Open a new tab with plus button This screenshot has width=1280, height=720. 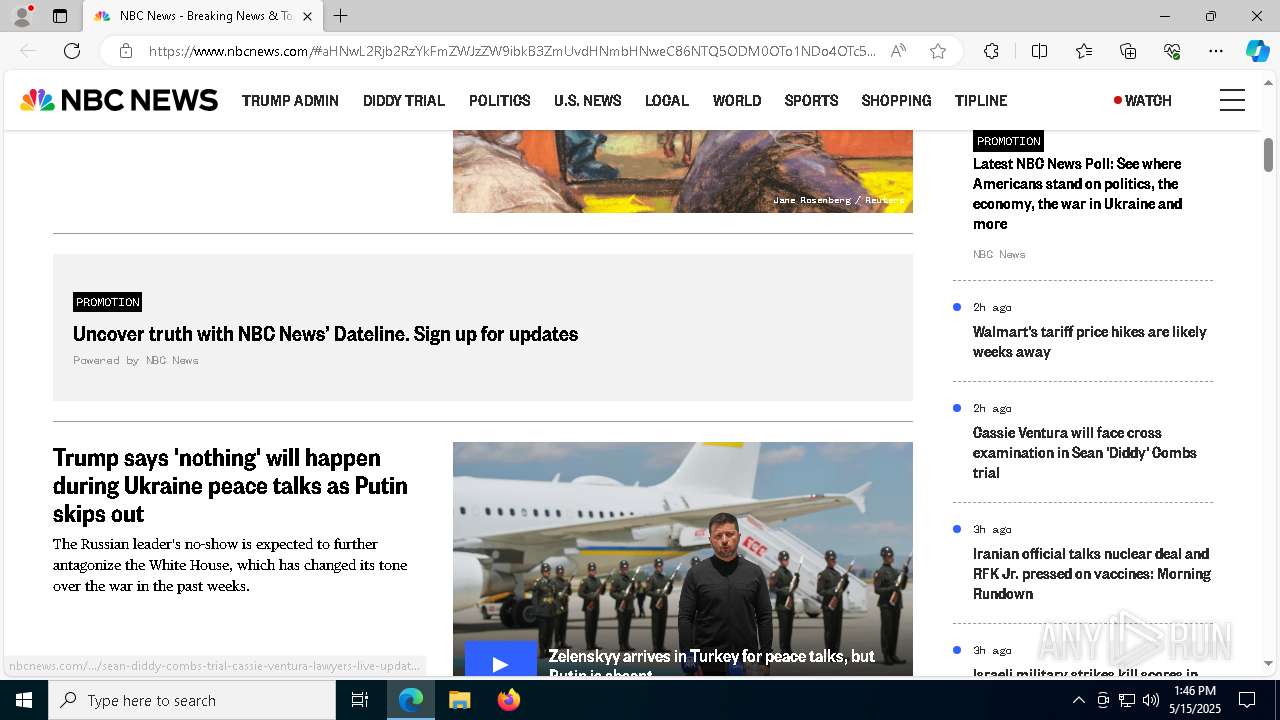tap(341, 16)
